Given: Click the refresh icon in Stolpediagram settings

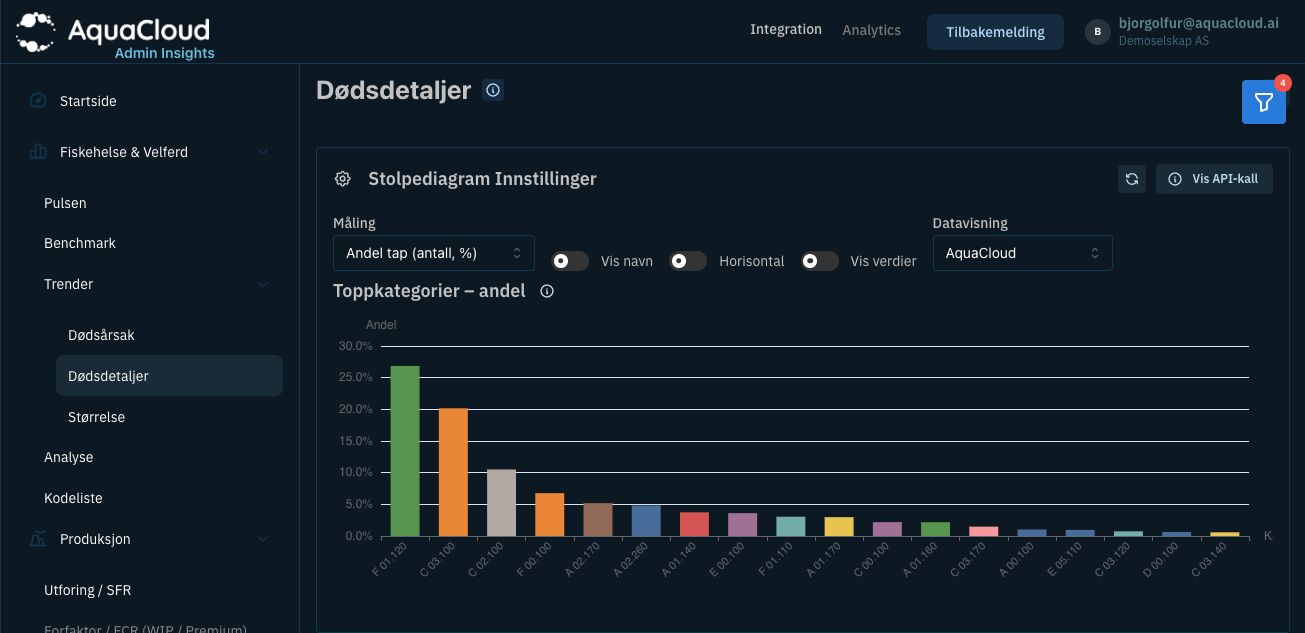Looking at the screenshot, I should (1131, 179).
